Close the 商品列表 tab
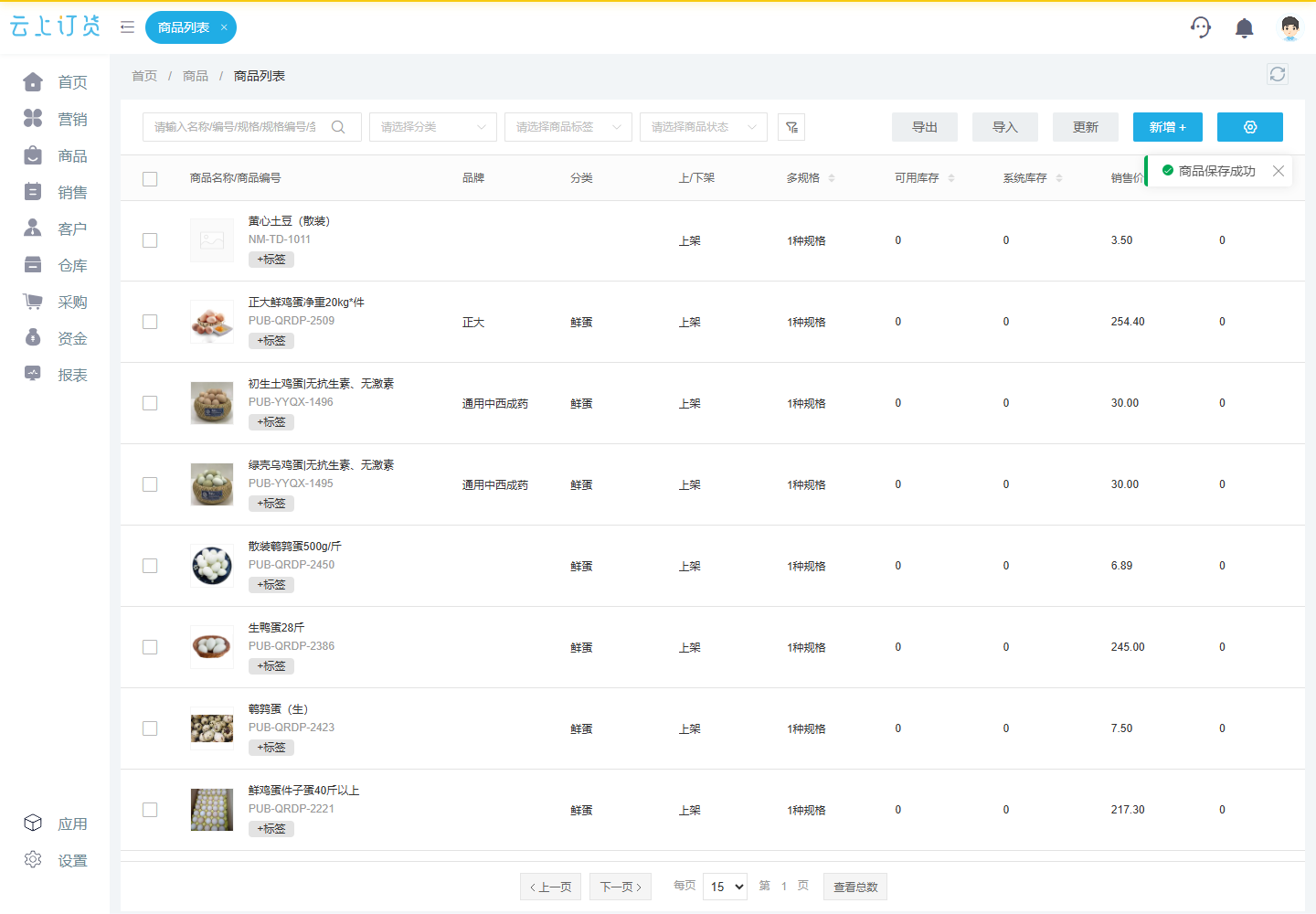 point(224,27)
